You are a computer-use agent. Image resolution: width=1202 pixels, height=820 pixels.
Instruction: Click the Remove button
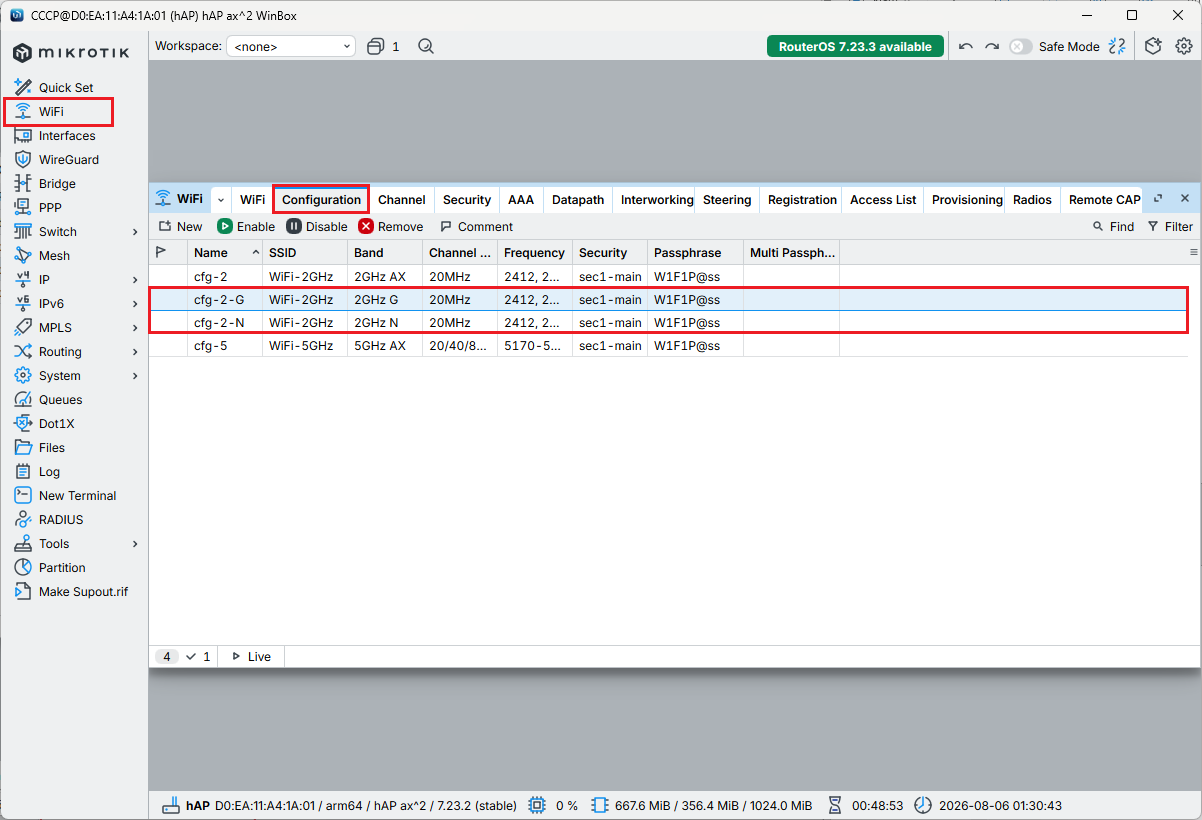pyautogui.click(x=391, y=227)
